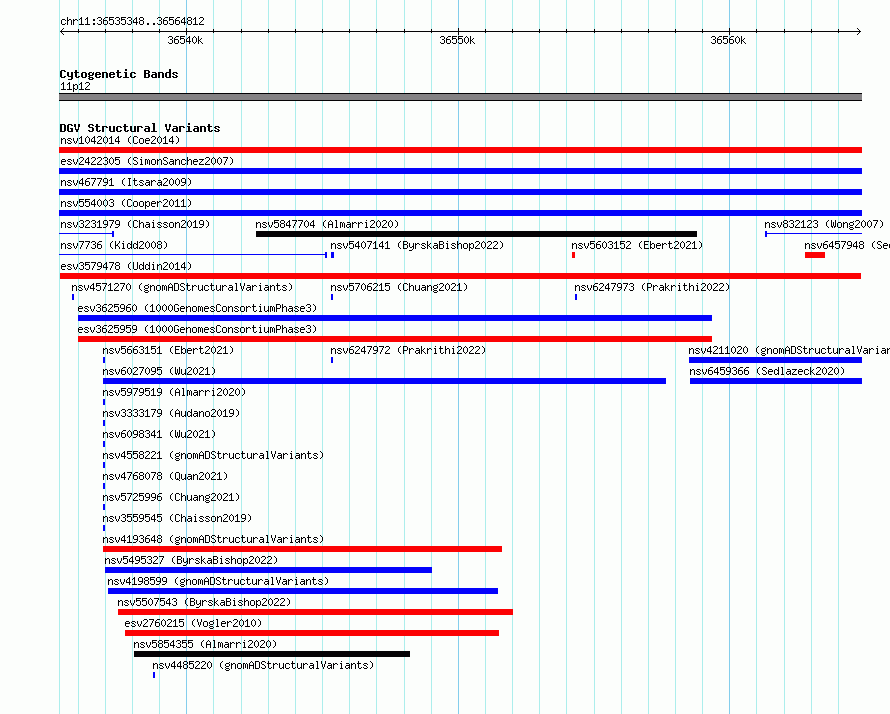This screenshot has height=714, width=890.
Task: Click the DGV Structural Variants track title
Action: pyautogui.click(x=140, y=128)
